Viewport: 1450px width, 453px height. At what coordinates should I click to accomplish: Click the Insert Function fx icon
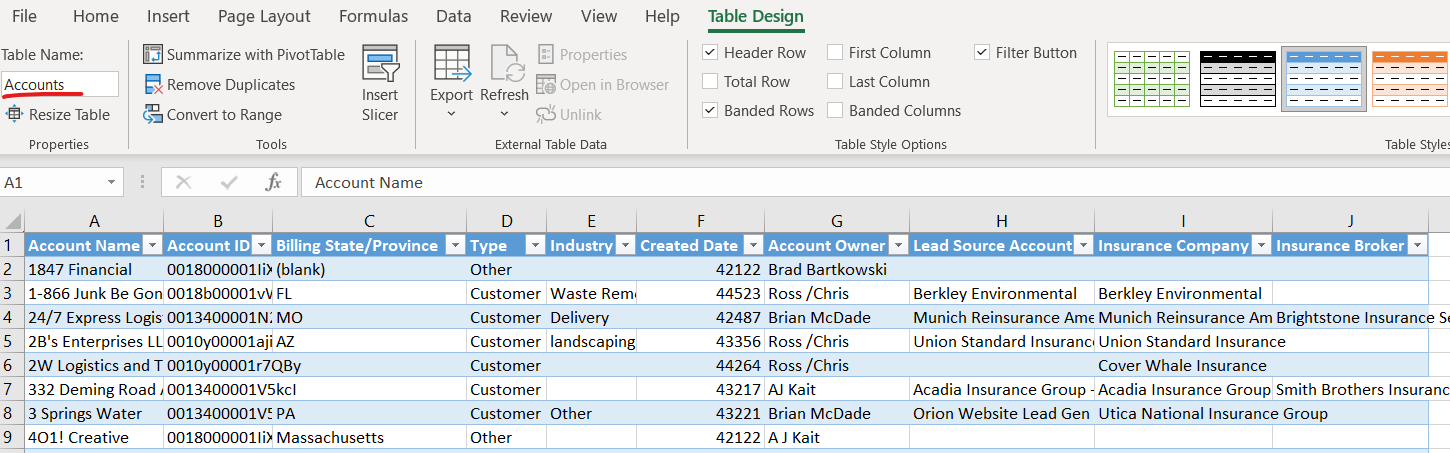pos(274,182)
